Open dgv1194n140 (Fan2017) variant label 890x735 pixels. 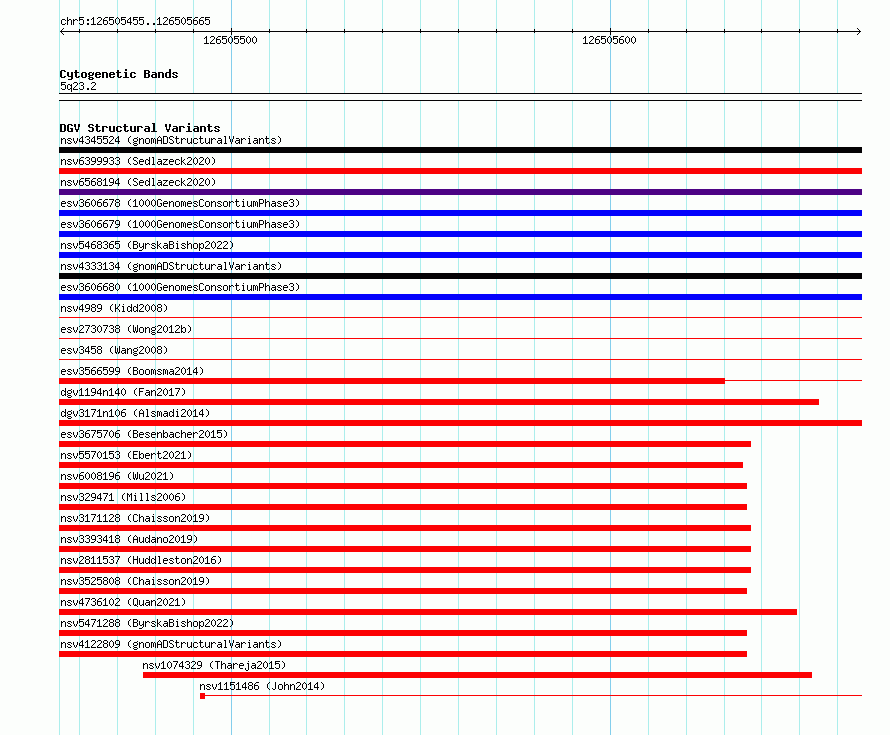point(123,392)
